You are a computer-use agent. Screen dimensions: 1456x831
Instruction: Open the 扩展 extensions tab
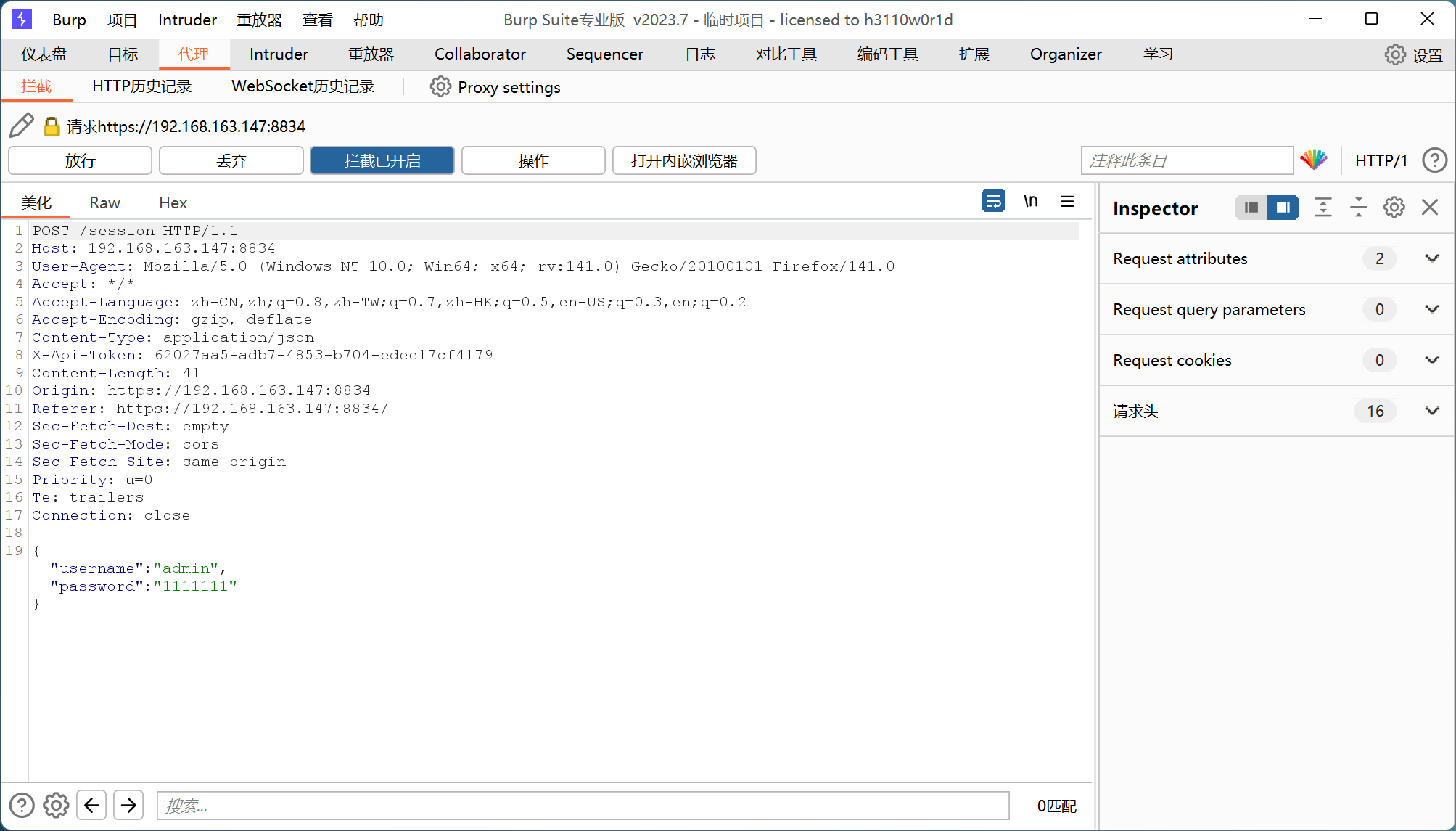[974, 54]
